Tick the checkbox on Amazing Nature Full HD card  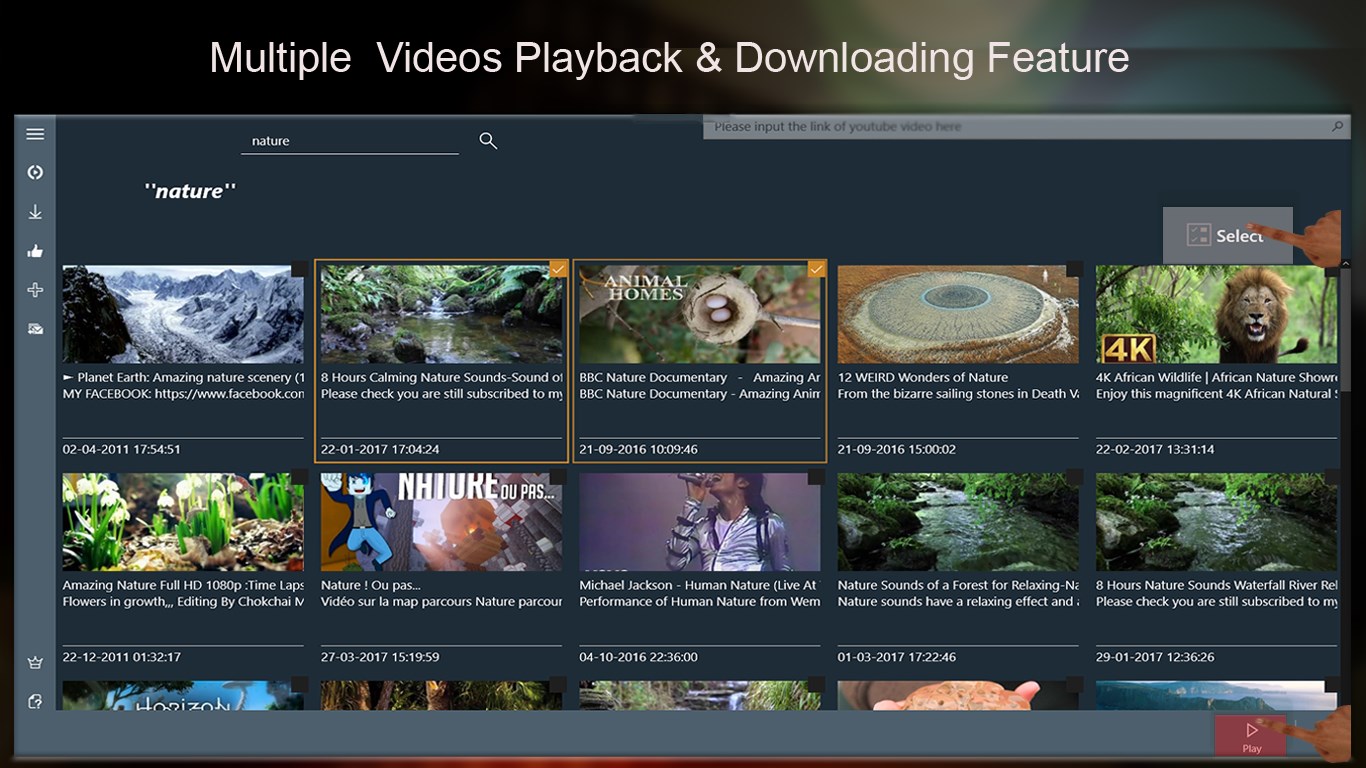click(x=299, y=477)
